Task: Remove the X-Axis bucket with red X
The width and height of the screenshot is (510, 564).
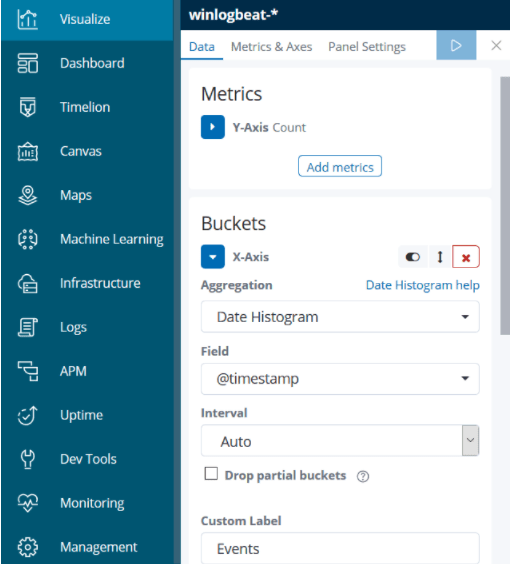Action: click(466, 257)
